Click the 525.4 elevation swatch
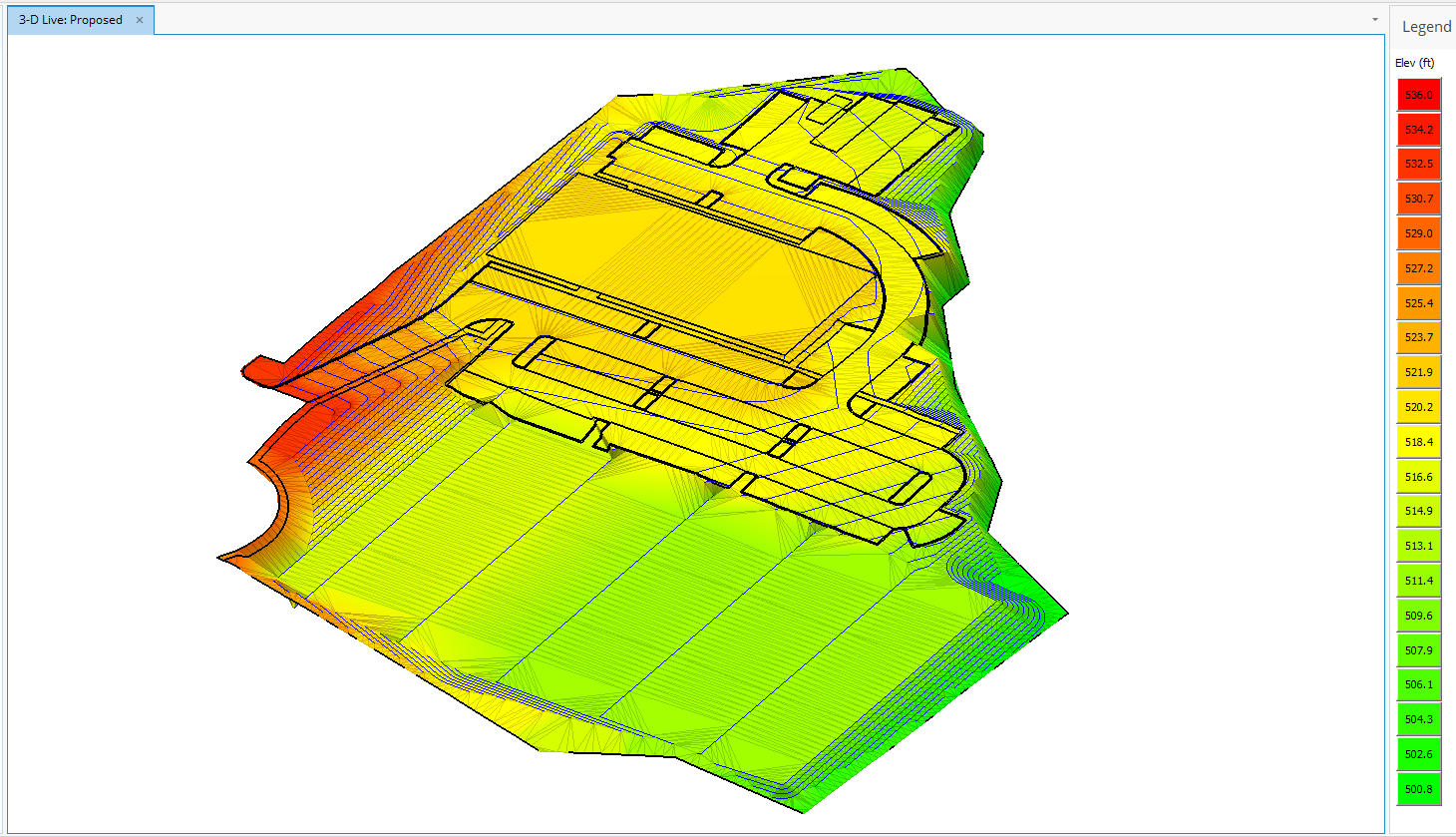Viewport: 1456px width, 837px height. [x=1417, y=301]
